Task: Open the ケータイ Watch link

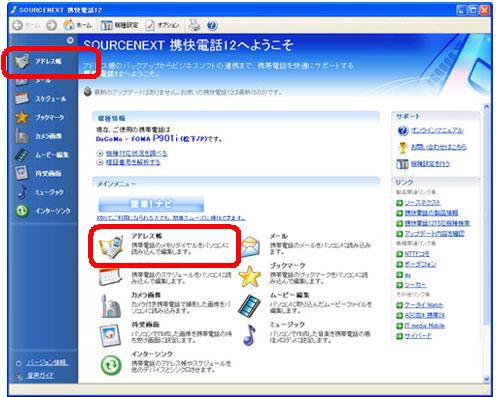Action: pyautogui.click(x=424, y=305)
